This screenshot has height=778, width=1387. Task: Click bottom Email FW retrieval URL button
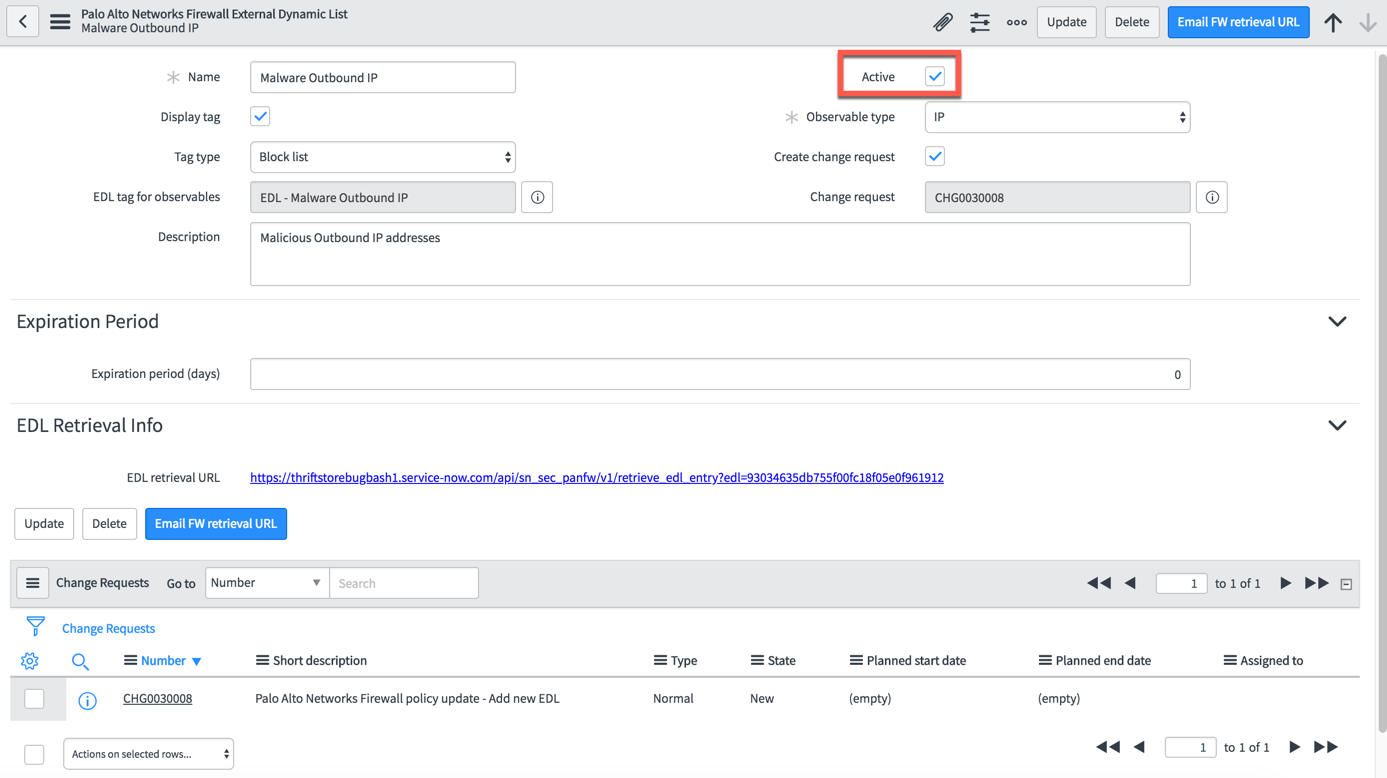pyautogui.click(x=216, y=524)
